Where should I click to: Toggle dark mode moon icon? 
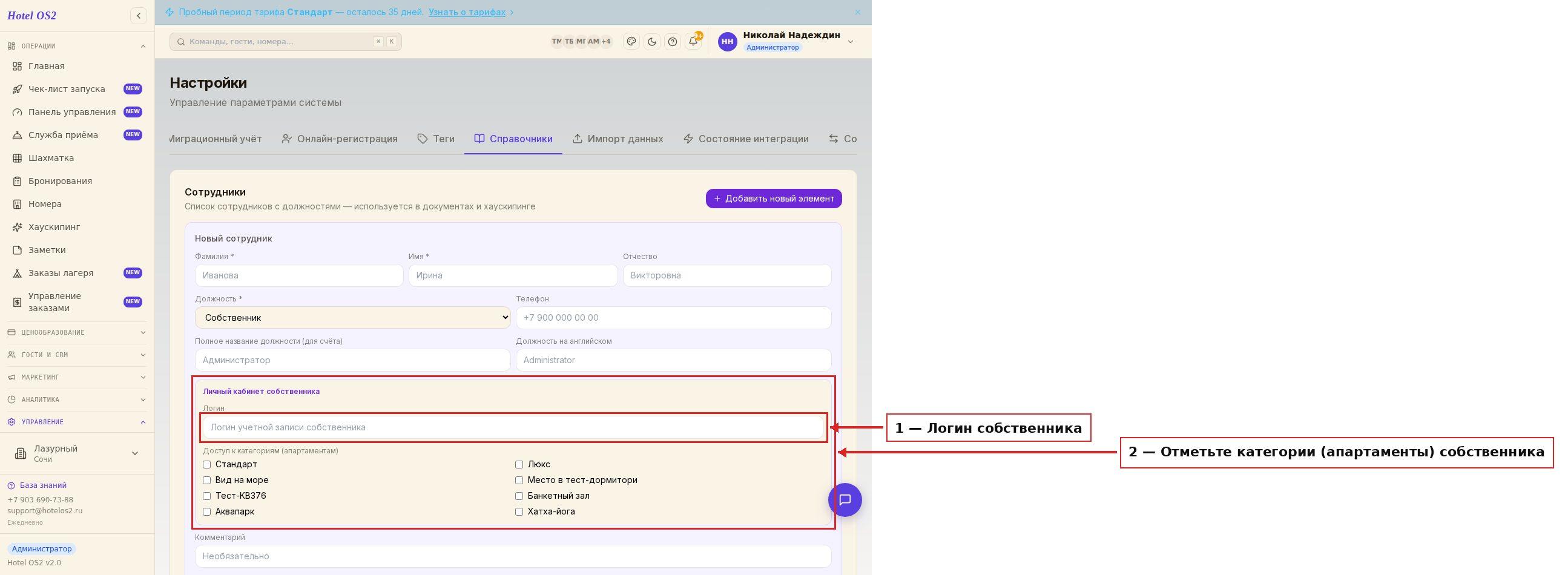[x=652, y=41]
